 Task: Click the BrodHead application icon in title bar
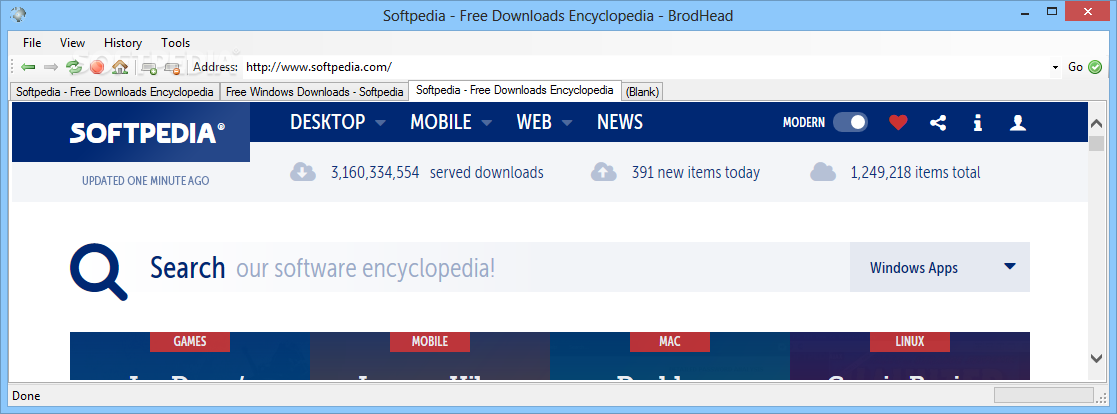pos(17,14)
